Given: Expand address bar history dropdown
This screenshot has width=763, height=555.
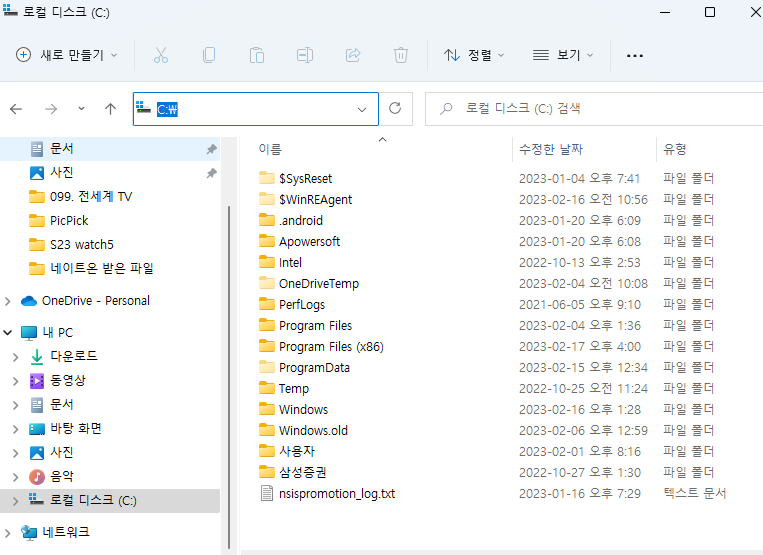Looking at the screenshot, I should [x=362, y=109].
